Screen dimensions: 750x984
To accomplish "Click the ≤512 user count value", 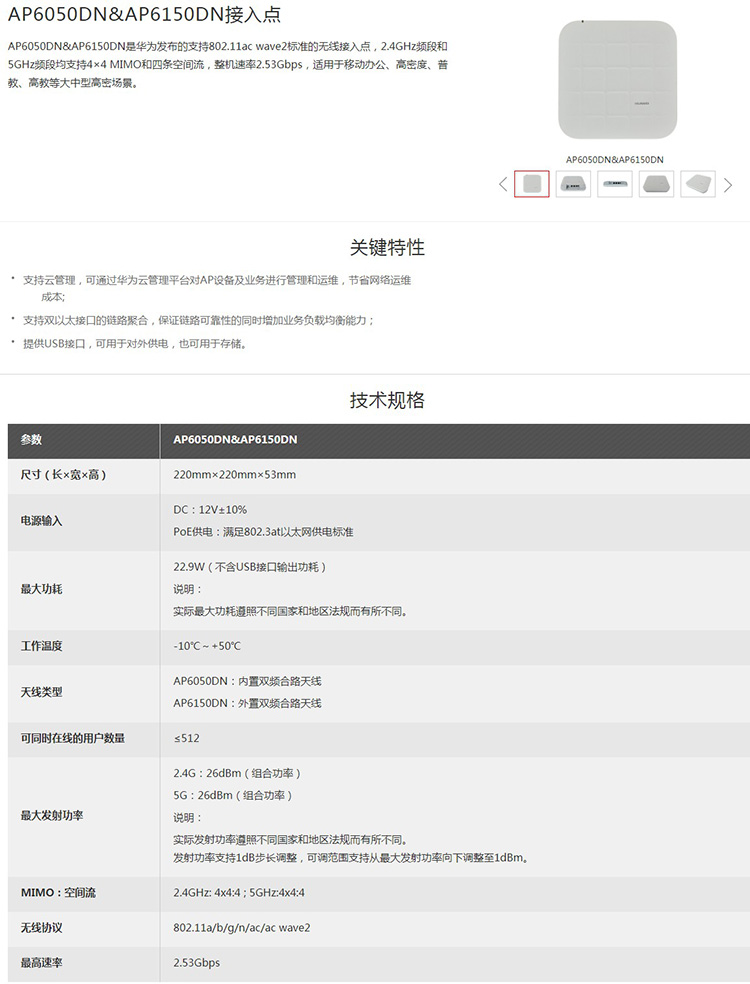I will click(186, 739).
